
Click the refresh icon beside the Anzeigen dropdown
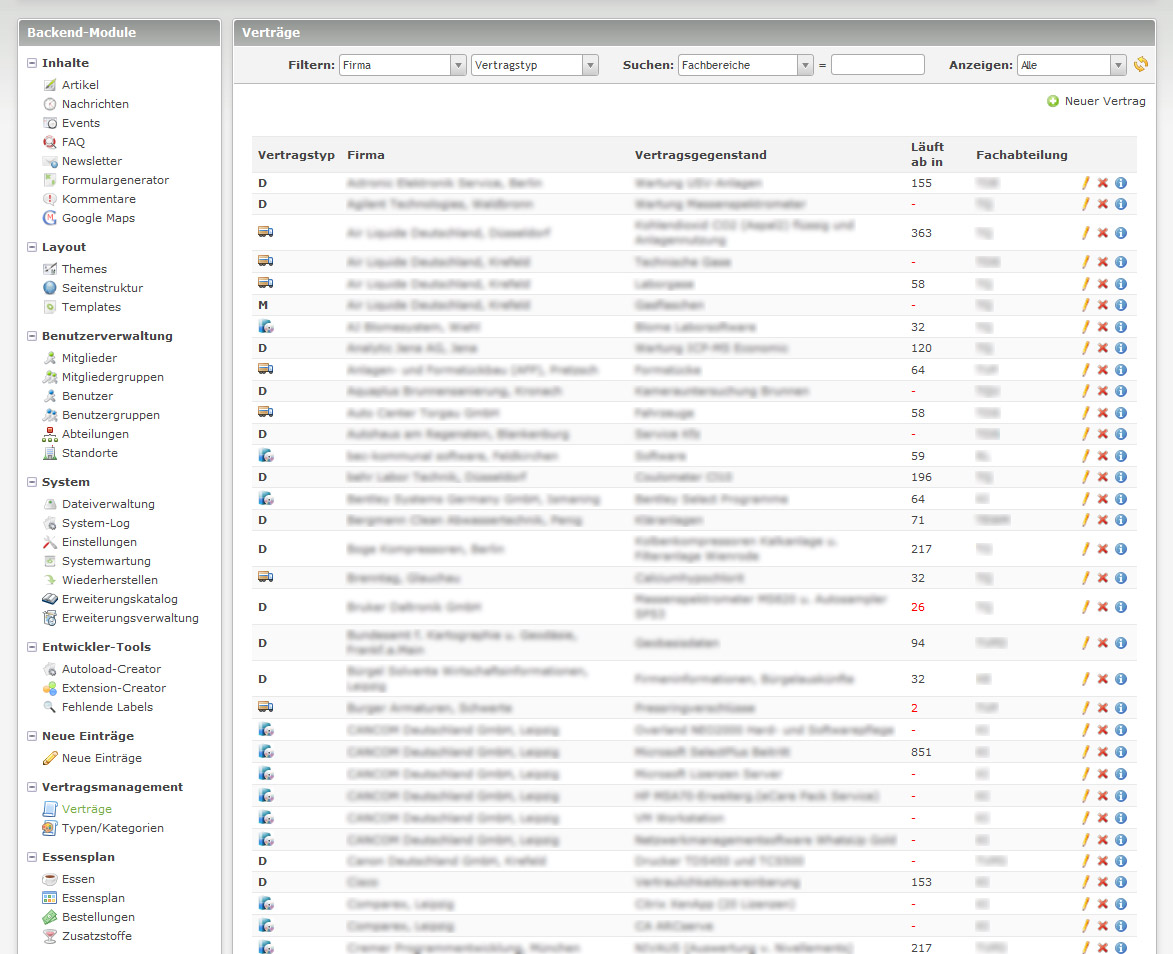coord(1141,65)
